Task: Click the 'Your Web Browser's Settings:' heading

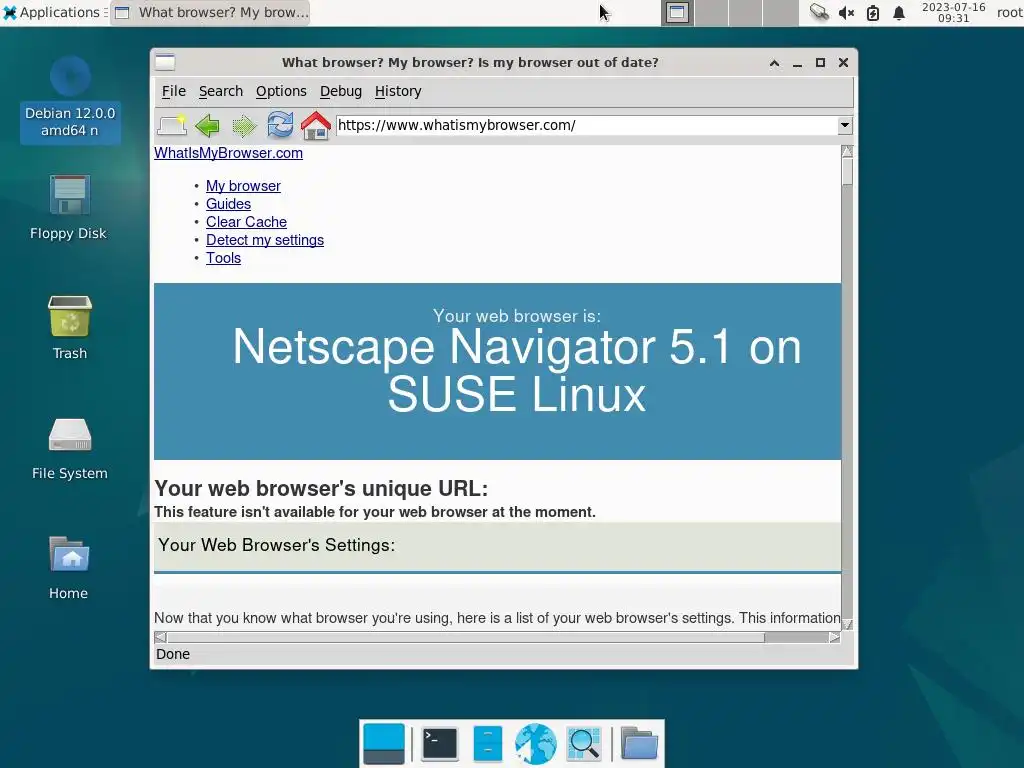Action: click(x=276, y=545)
